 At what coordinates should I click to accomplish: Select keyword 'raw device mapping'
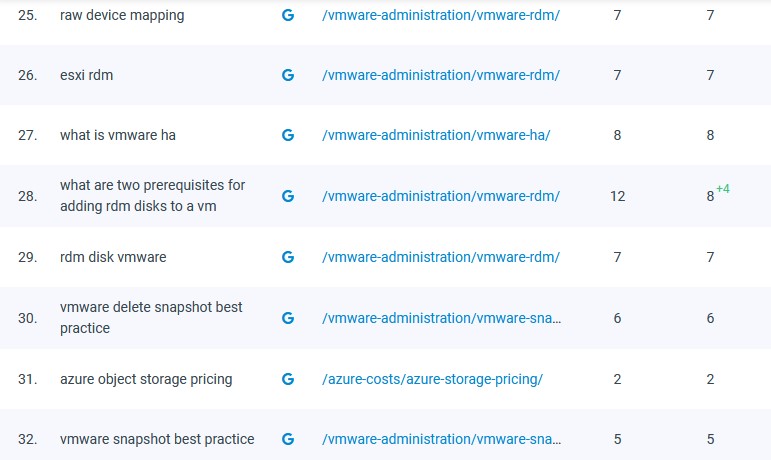[122, 16]
